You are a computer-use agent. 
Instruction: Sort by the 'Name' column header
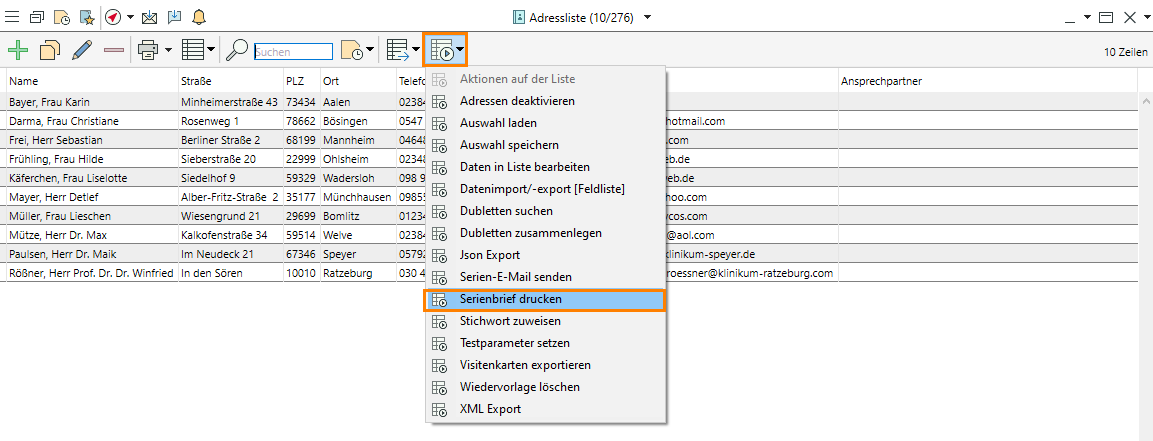pyautogui.click(x=24, y=80)
